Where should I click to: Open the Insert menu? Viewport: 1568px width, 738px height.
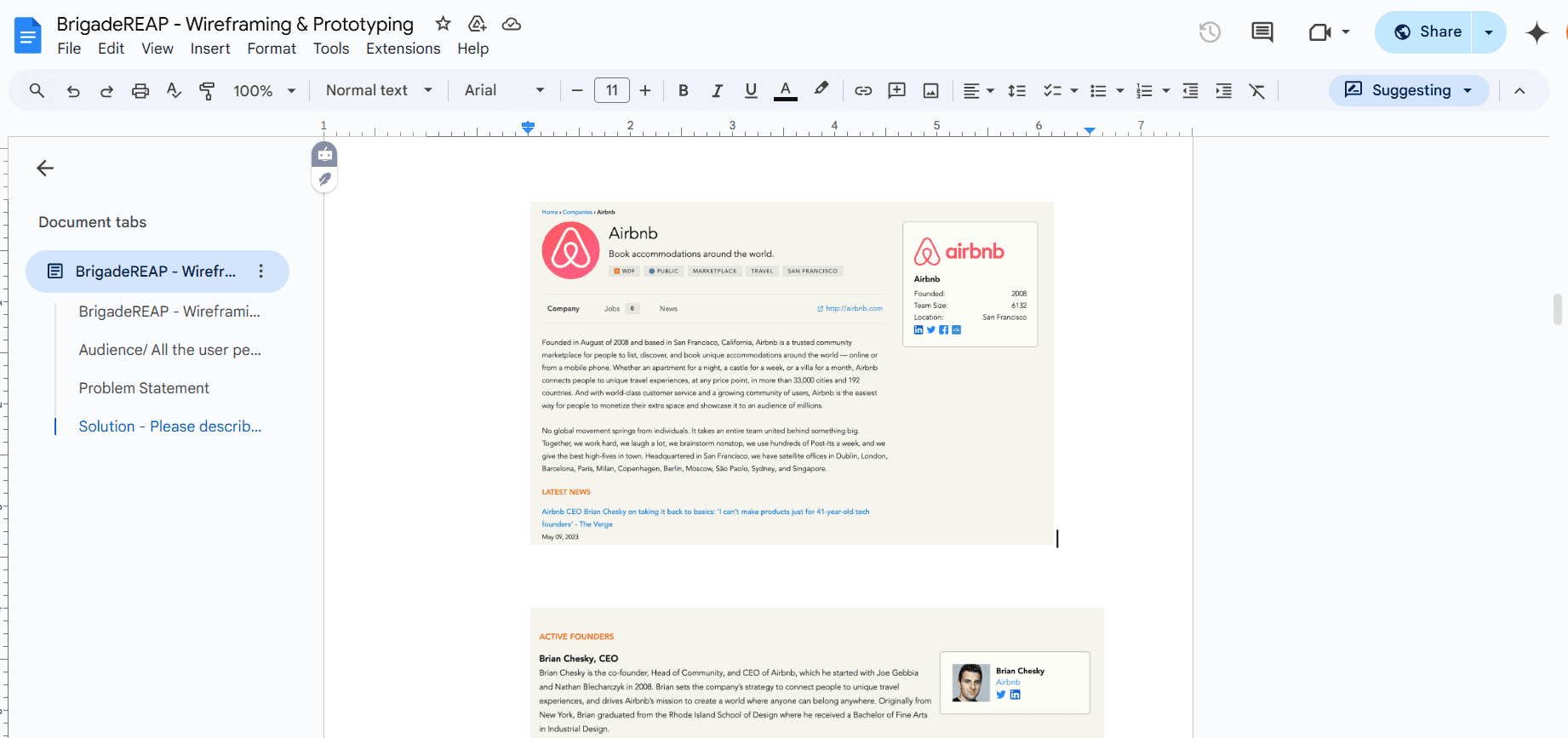pyautogui.click(x=210, y=49)
